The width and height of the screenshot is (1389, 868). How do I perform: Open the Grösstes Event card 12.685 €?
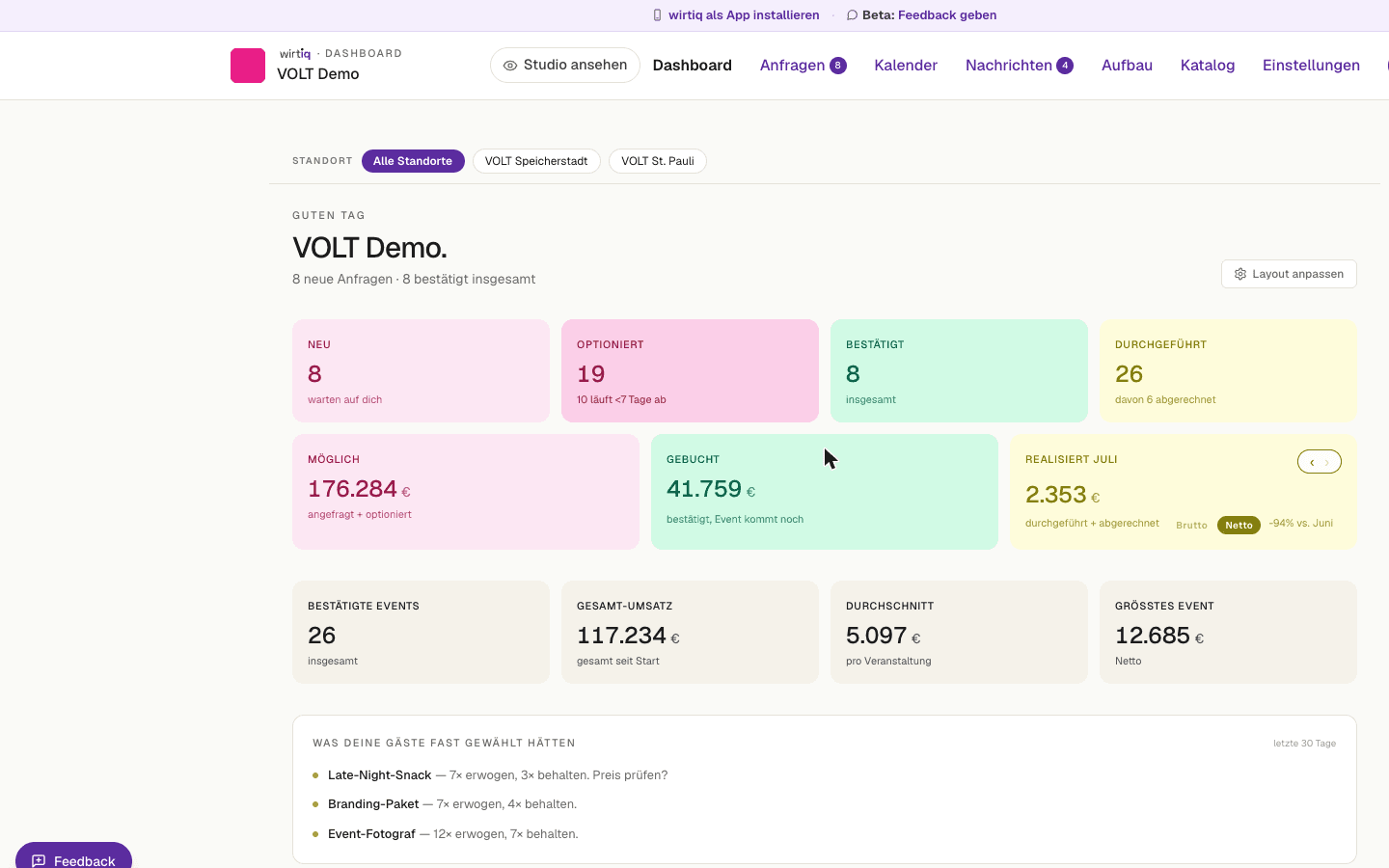pyautogui.click(x=1228, y=632)
